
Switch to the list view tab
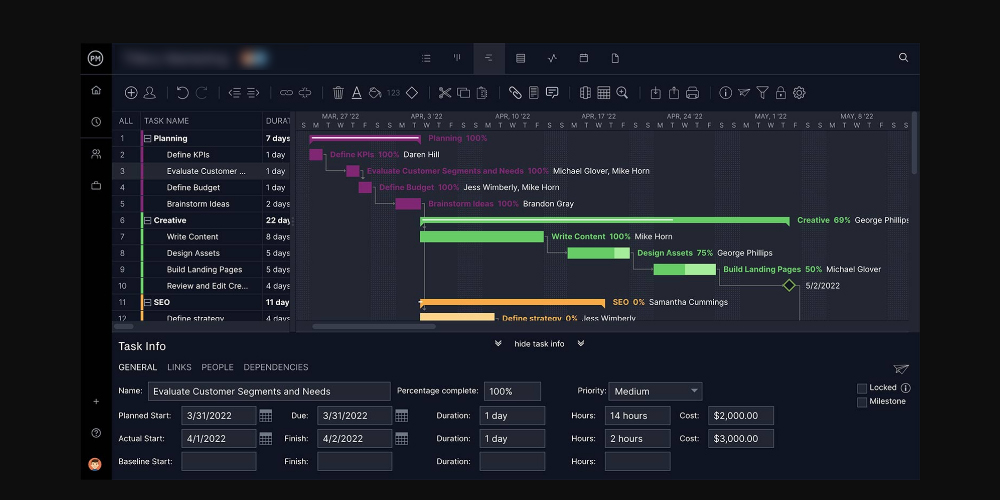426,58
